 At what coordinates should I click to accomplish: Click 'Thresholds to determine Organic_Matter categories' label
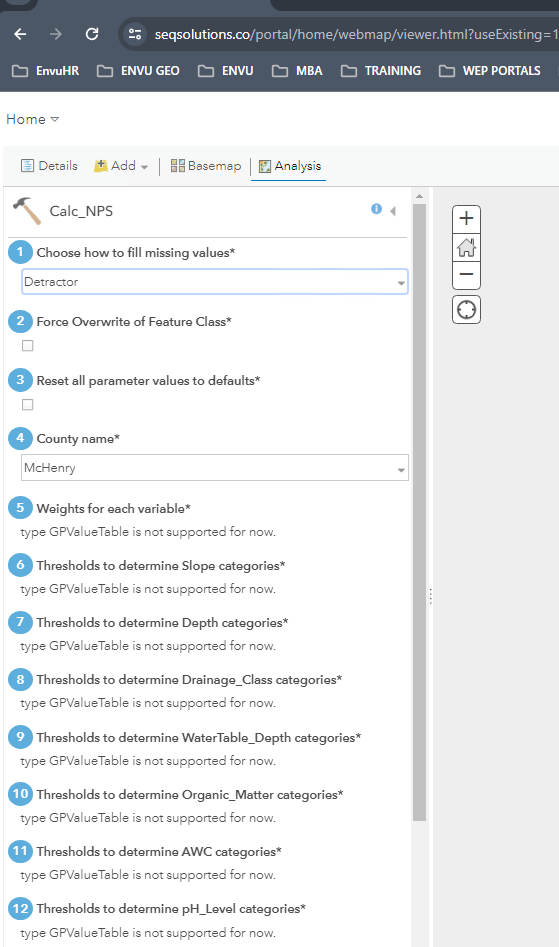190,795
